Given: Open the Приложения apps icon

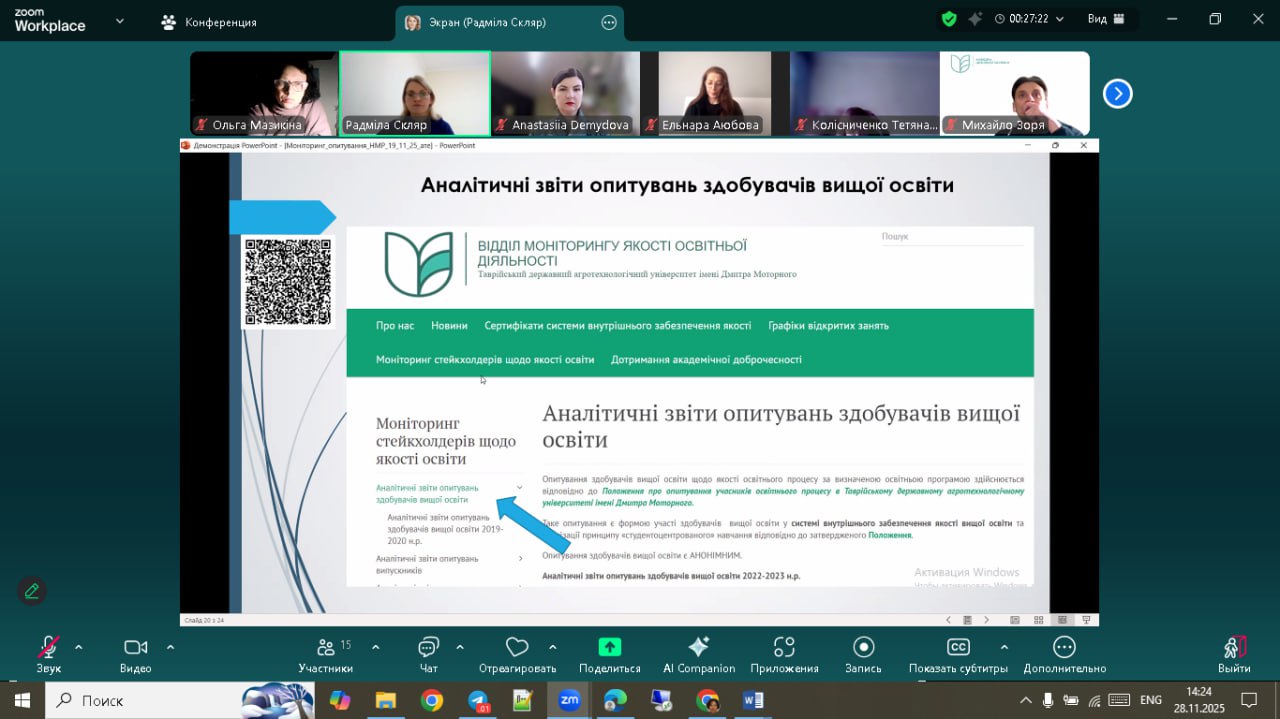Looking at the screenshot, I should (x=784, y=648).
